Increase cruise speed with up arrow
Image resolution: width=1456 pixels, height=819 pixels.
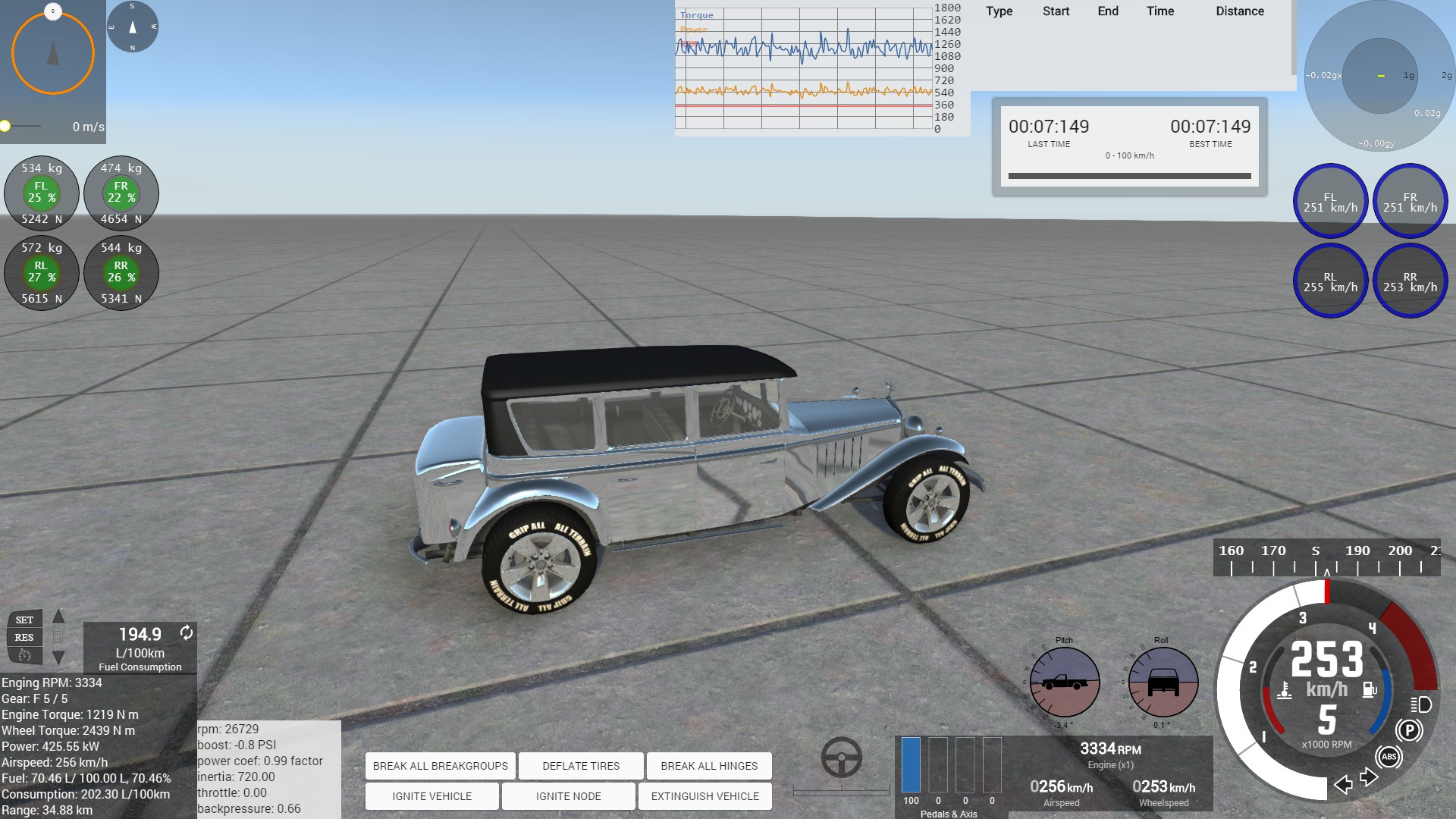coord(58,617)
